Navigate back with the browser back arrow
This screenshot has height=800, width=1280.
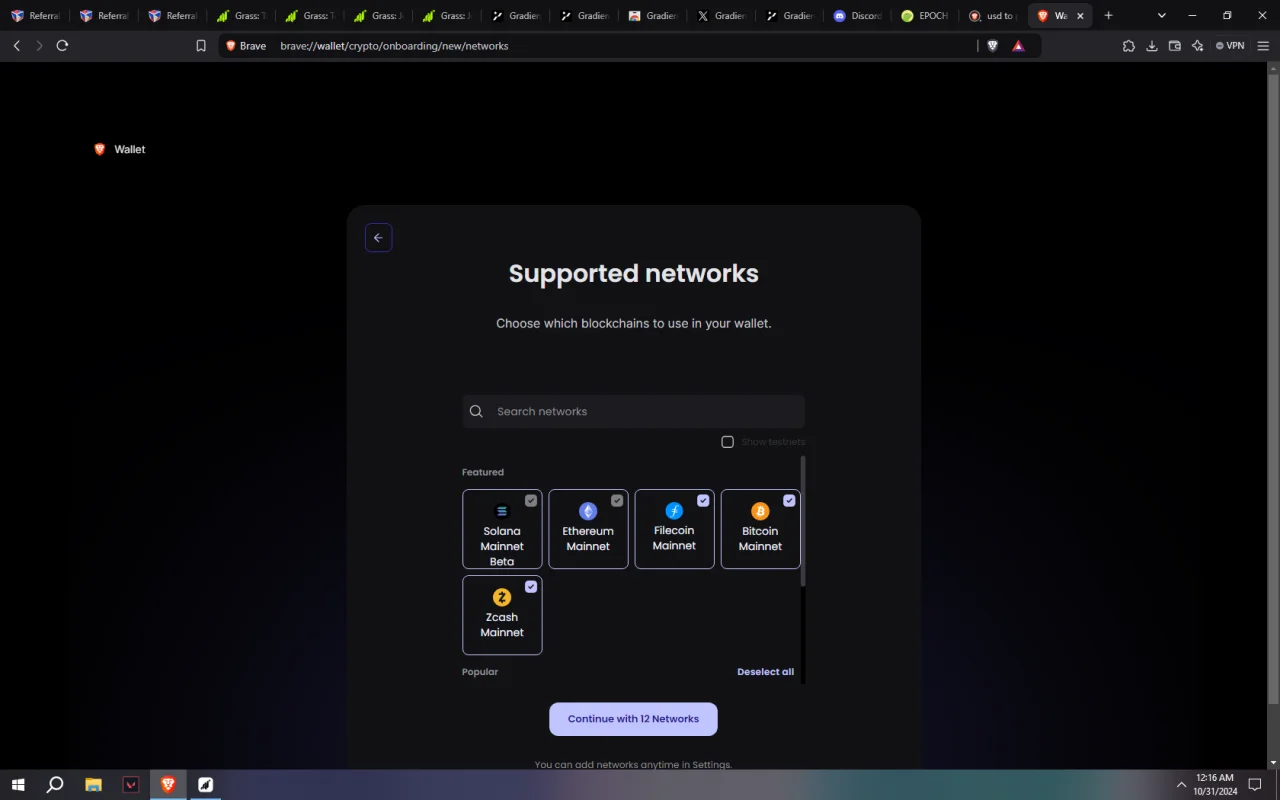pyautogui.click(x=17, y=46)
